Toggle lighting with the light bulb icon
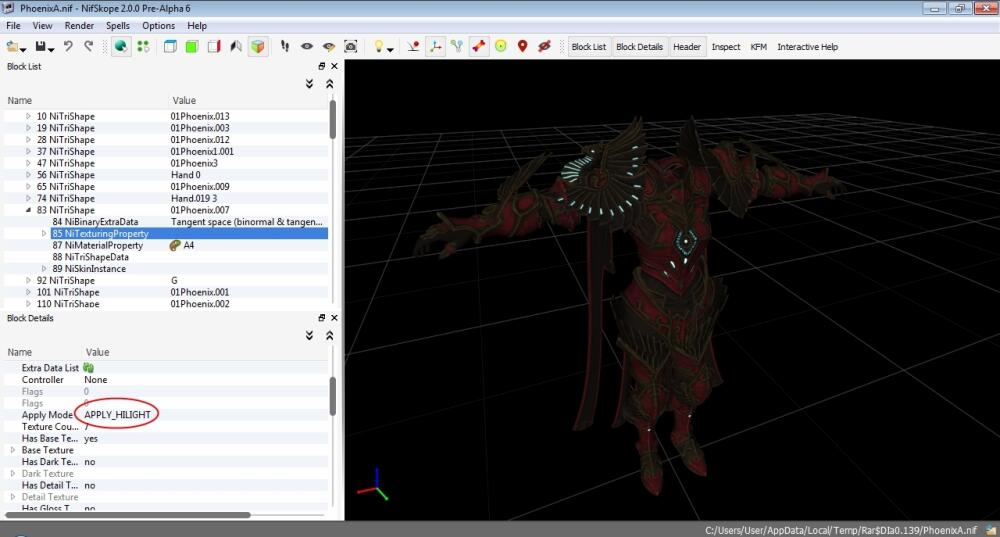Screen dimensions: 1000x537 (379, 46)
